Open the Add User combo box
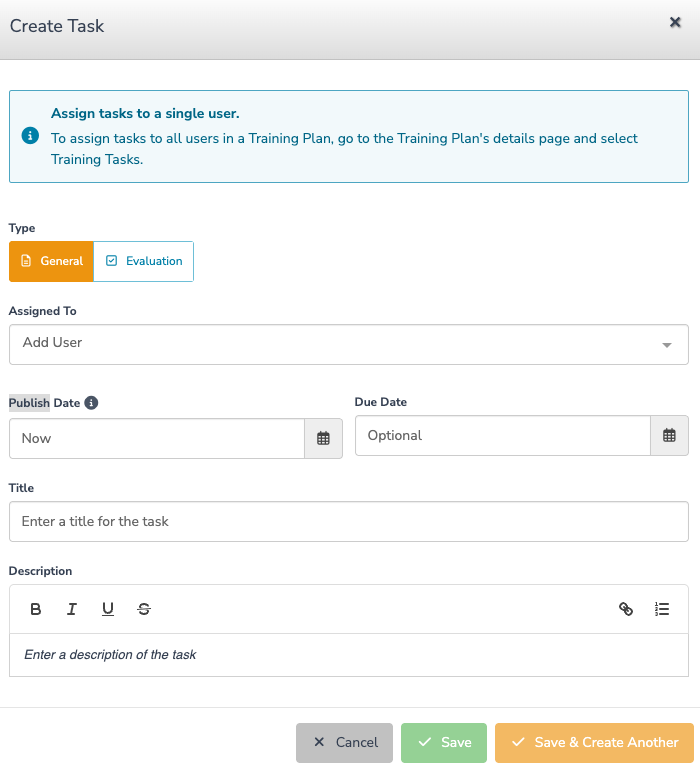This screenshot has width=700, height=770. click(x=349, y=344)
